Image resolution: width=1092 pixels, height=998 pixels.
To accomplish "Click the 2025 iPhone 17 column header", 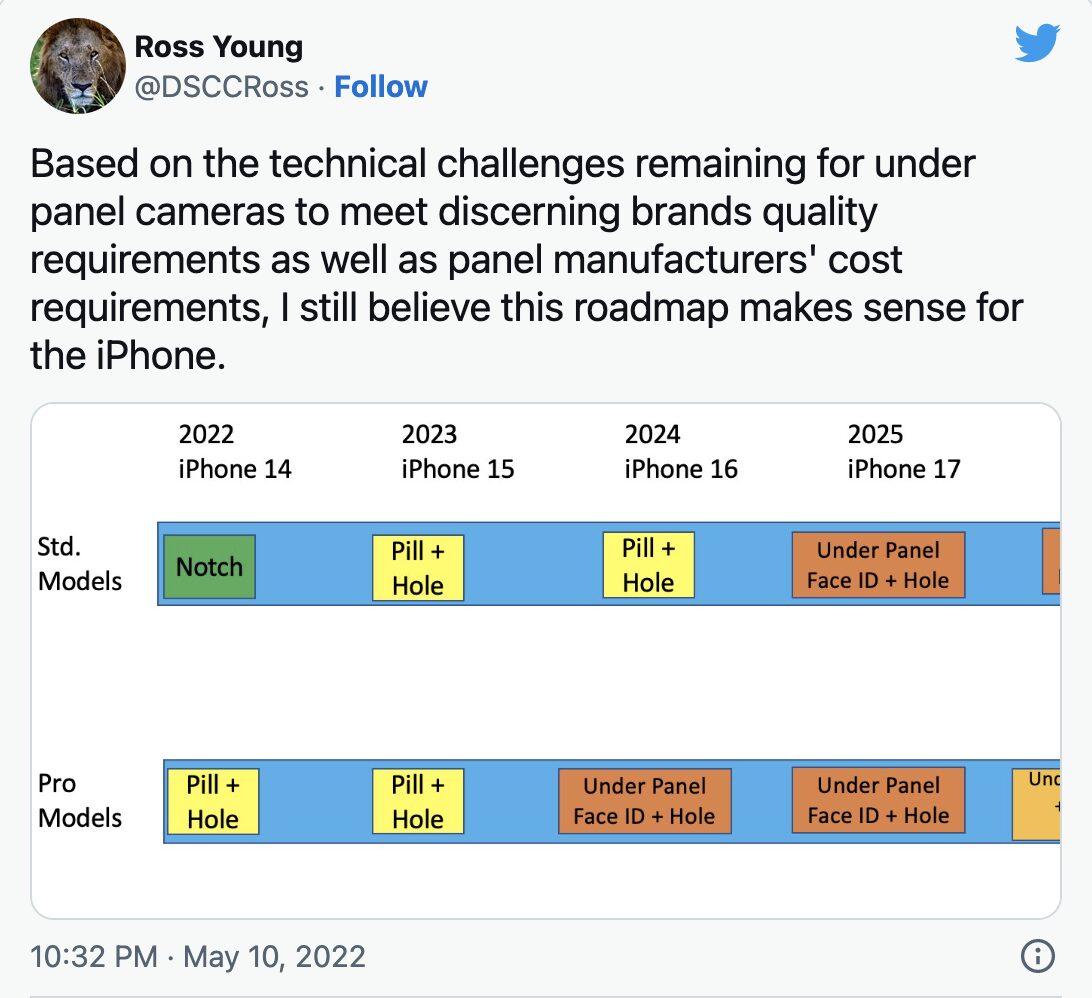I will pyautogui.click(x=904, y=451).
